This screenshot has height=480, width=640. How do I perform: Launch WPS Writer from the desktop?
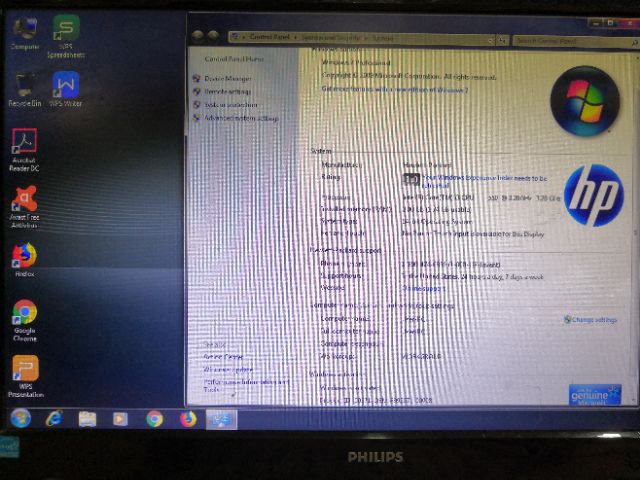[x=66, y=88]
